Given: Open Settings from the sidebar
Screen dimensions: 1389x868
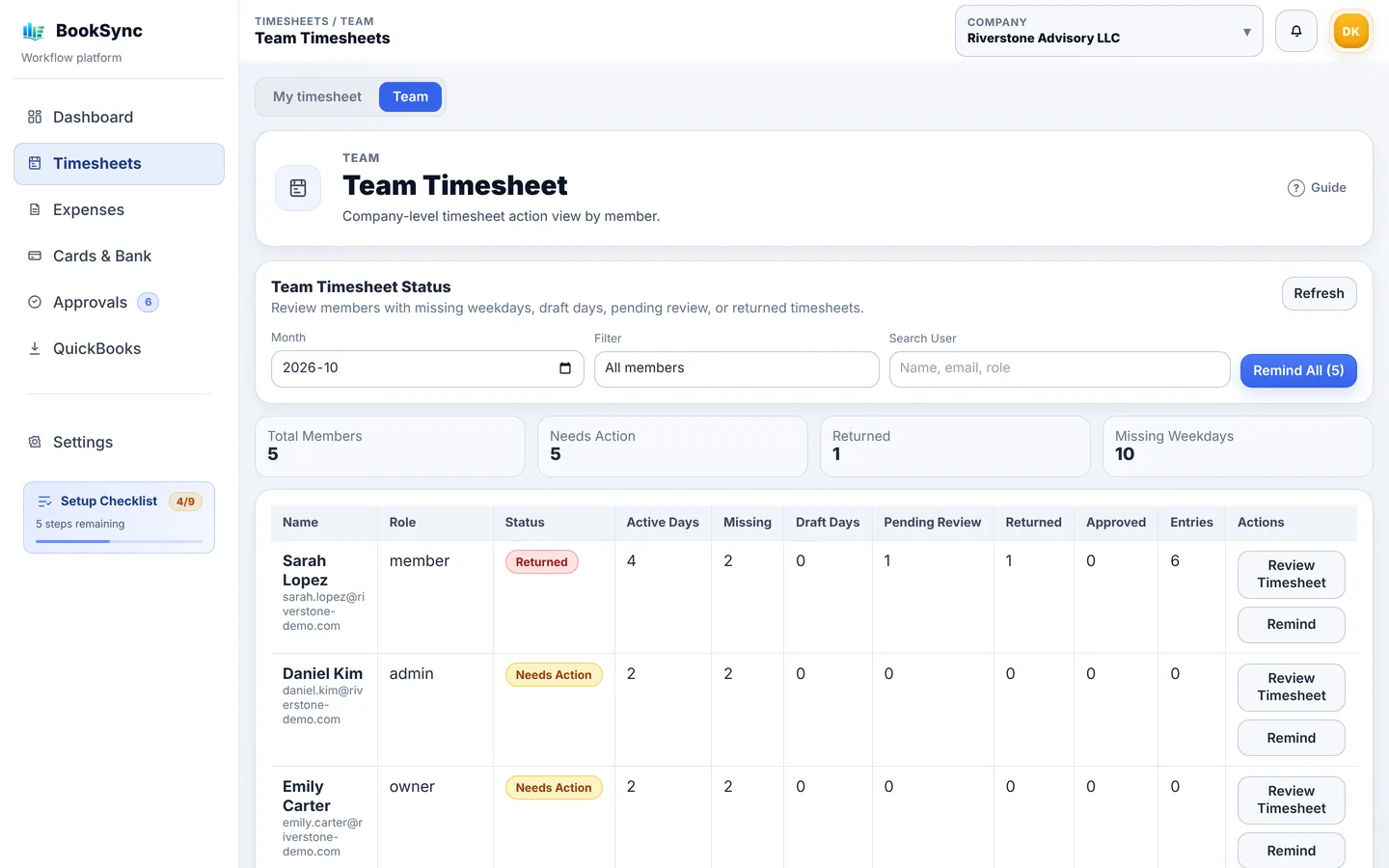Looking at the screenshot, I should pyautogui.click(x=119, y=442).
